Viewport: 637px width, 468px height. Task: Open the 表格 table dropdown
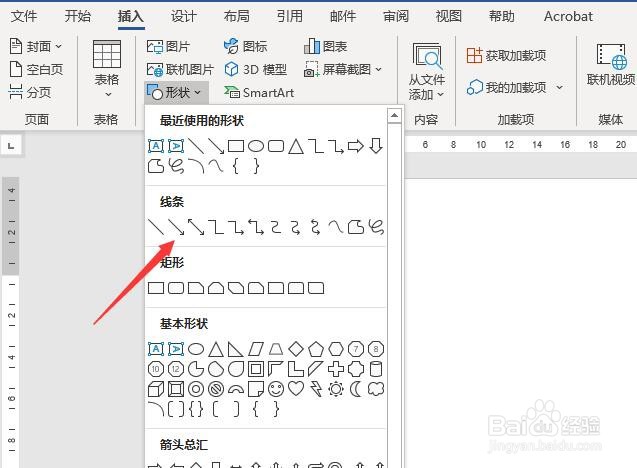107,69
